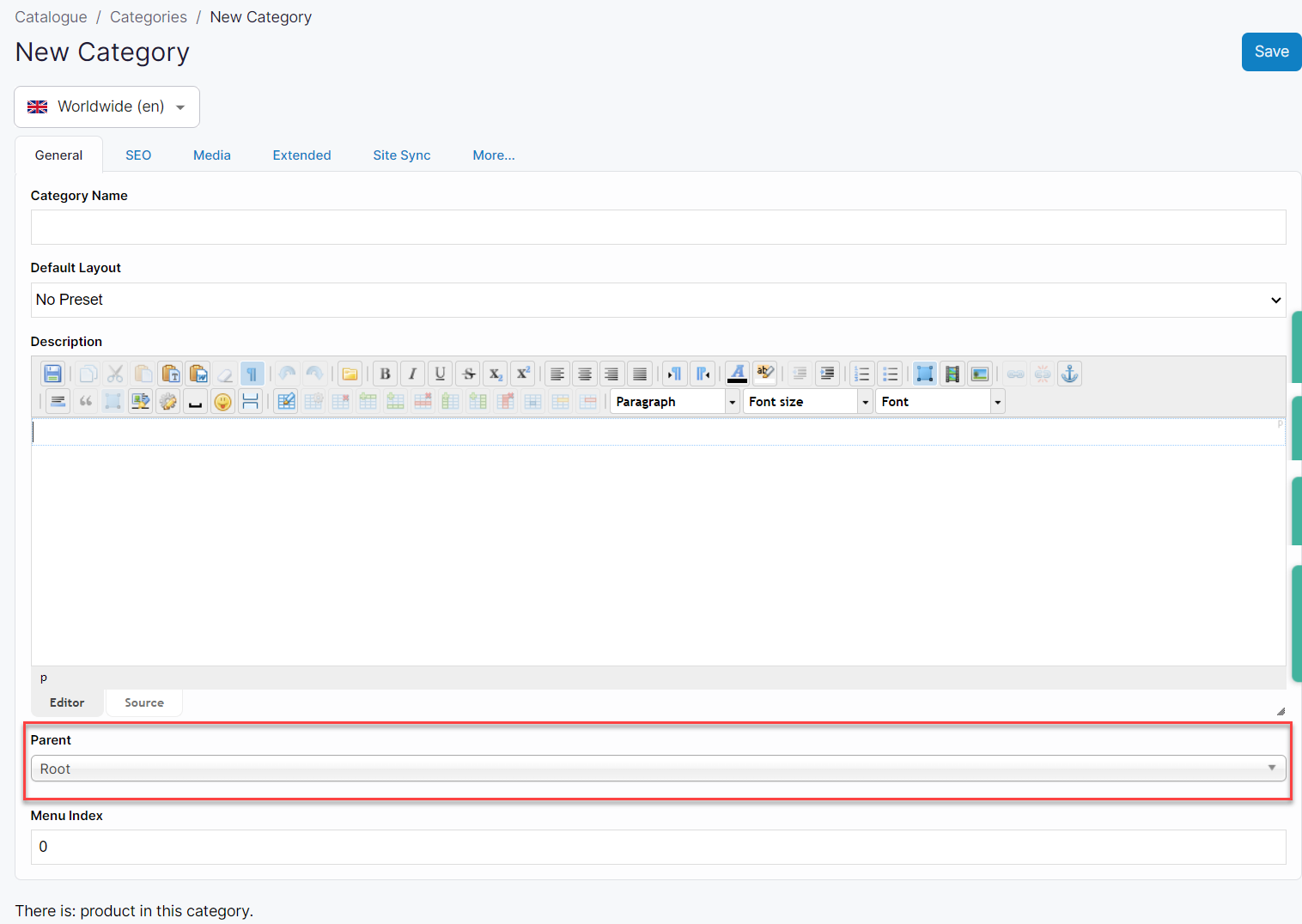This screenshot has height=924, width=1302.
Task: Pick the text color swatch icon
Action: coord(737,374)
